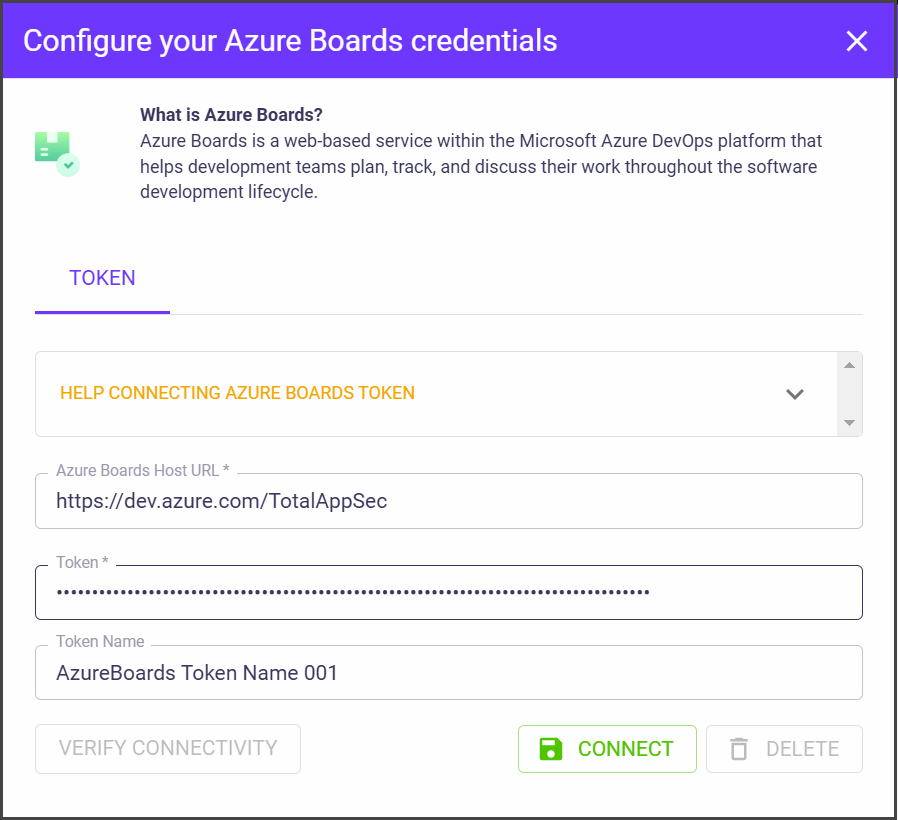Click the help panel scroll down arrow
This screenshot has height=820, width=898.
click(x=849, y=423)
